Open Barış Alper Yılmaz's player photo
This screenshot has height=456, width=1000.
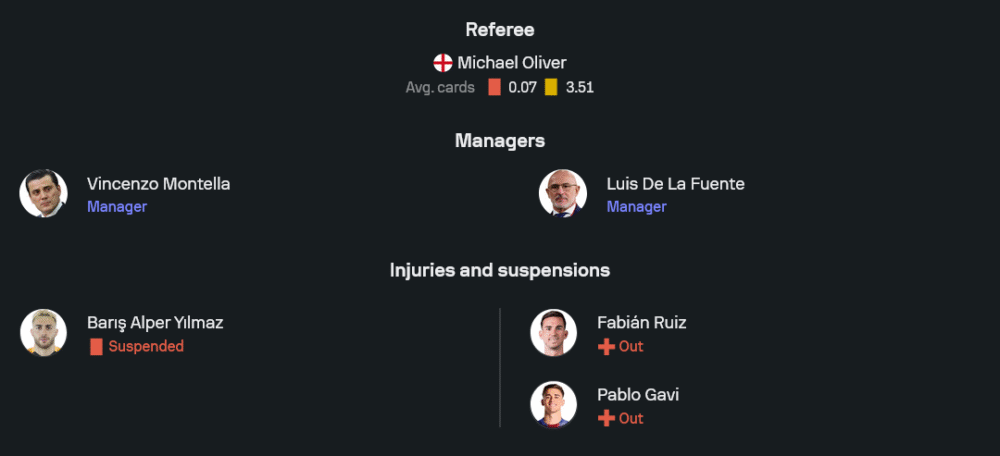43,333
